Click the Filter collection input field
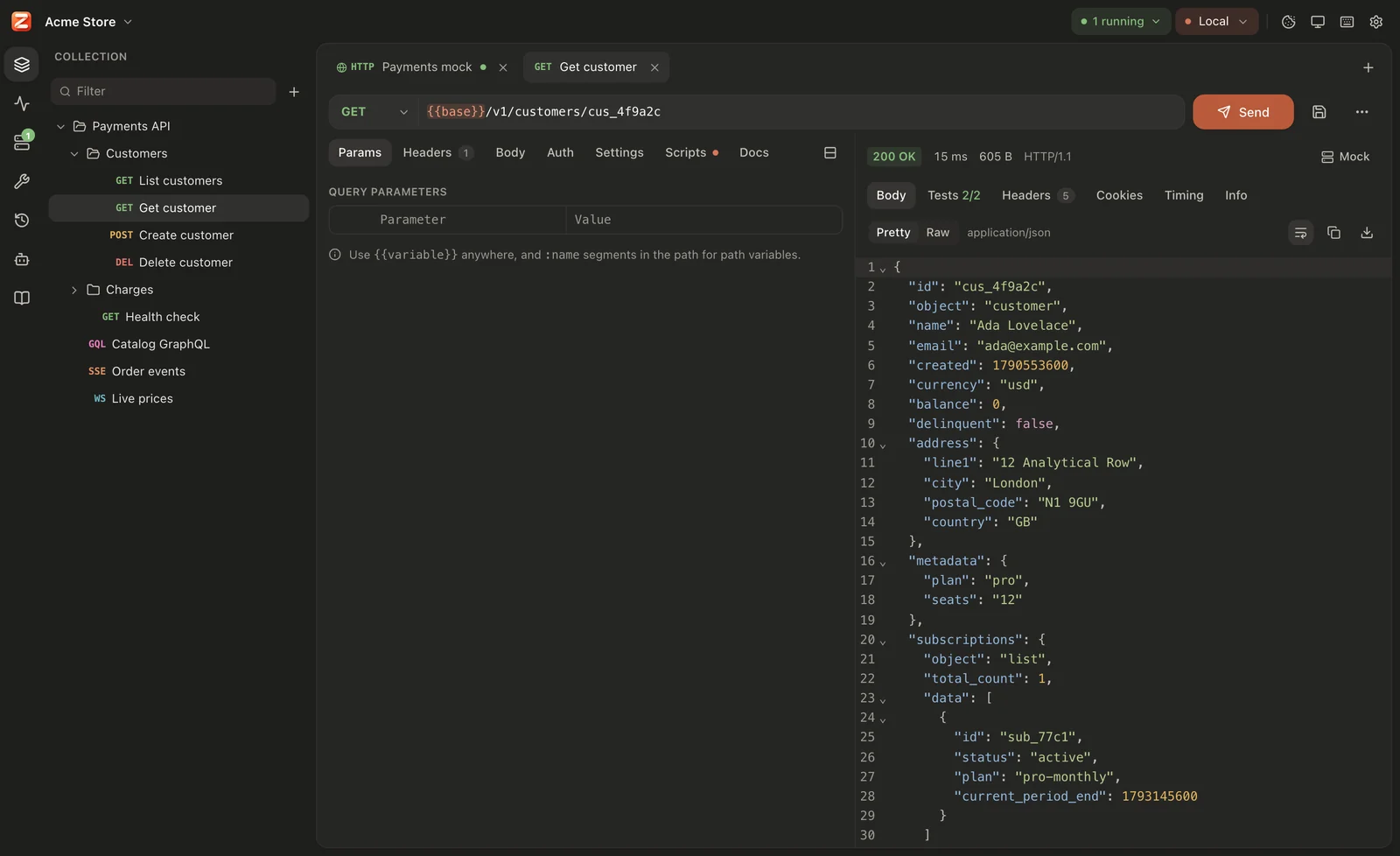Viewport: 1400px width, 856px height. [x=163, y=91]
